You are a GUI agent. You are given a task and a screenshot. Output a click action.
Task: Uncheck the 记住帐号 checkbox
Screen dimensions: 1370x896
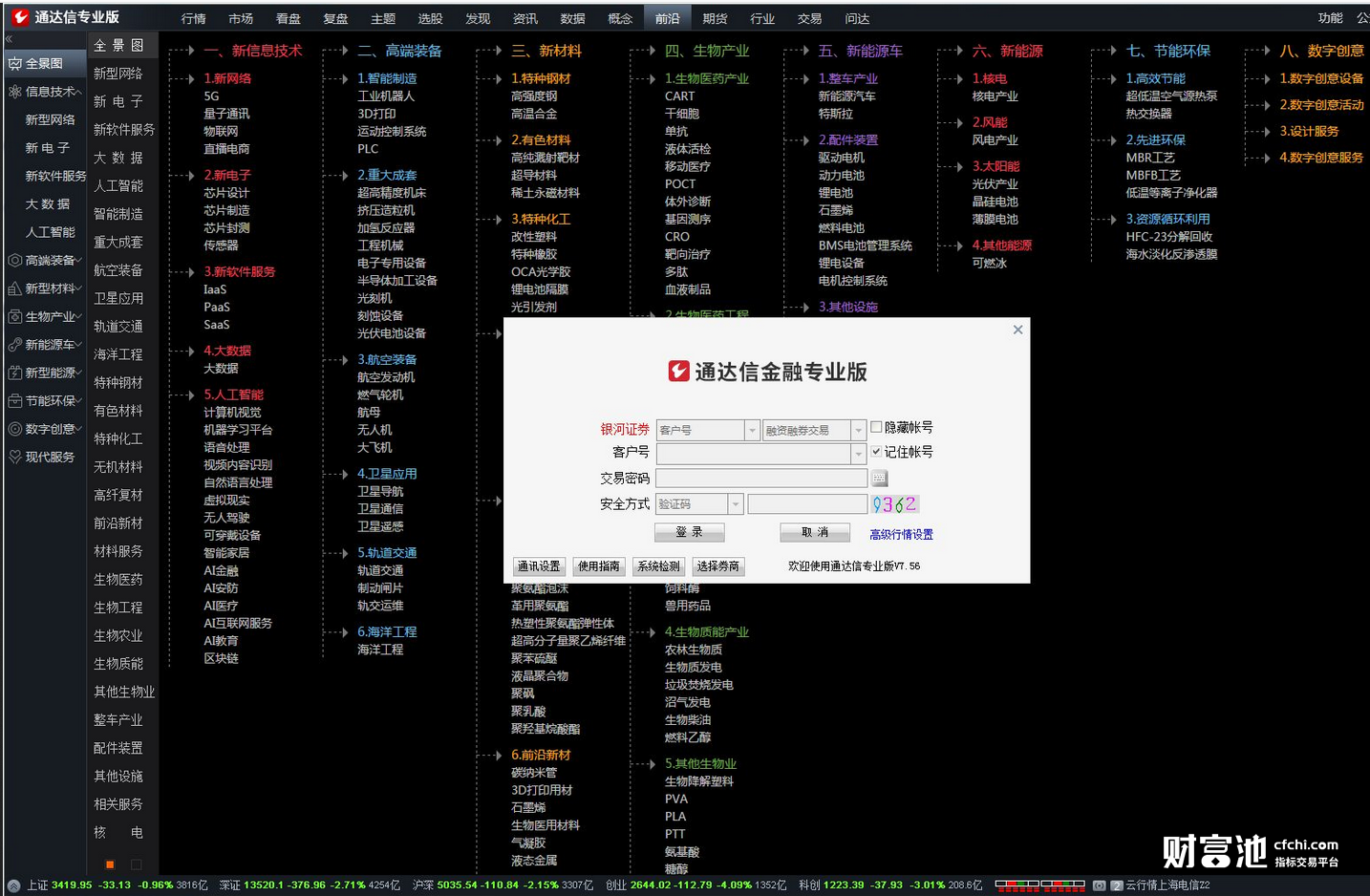coord(876,452)
